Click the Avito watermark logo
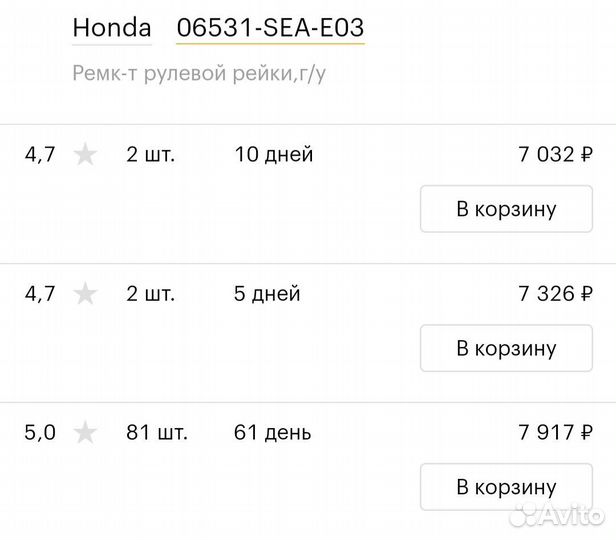616x540 pixels. [x=556, y=514]
